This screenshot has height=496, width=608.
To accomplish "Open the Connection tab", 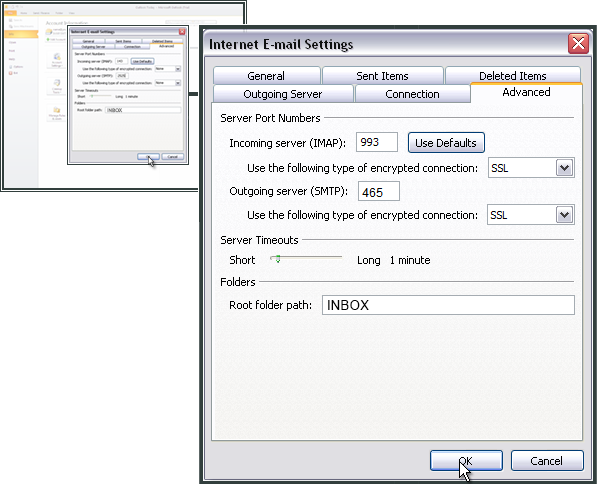I will tap(412, 94).
